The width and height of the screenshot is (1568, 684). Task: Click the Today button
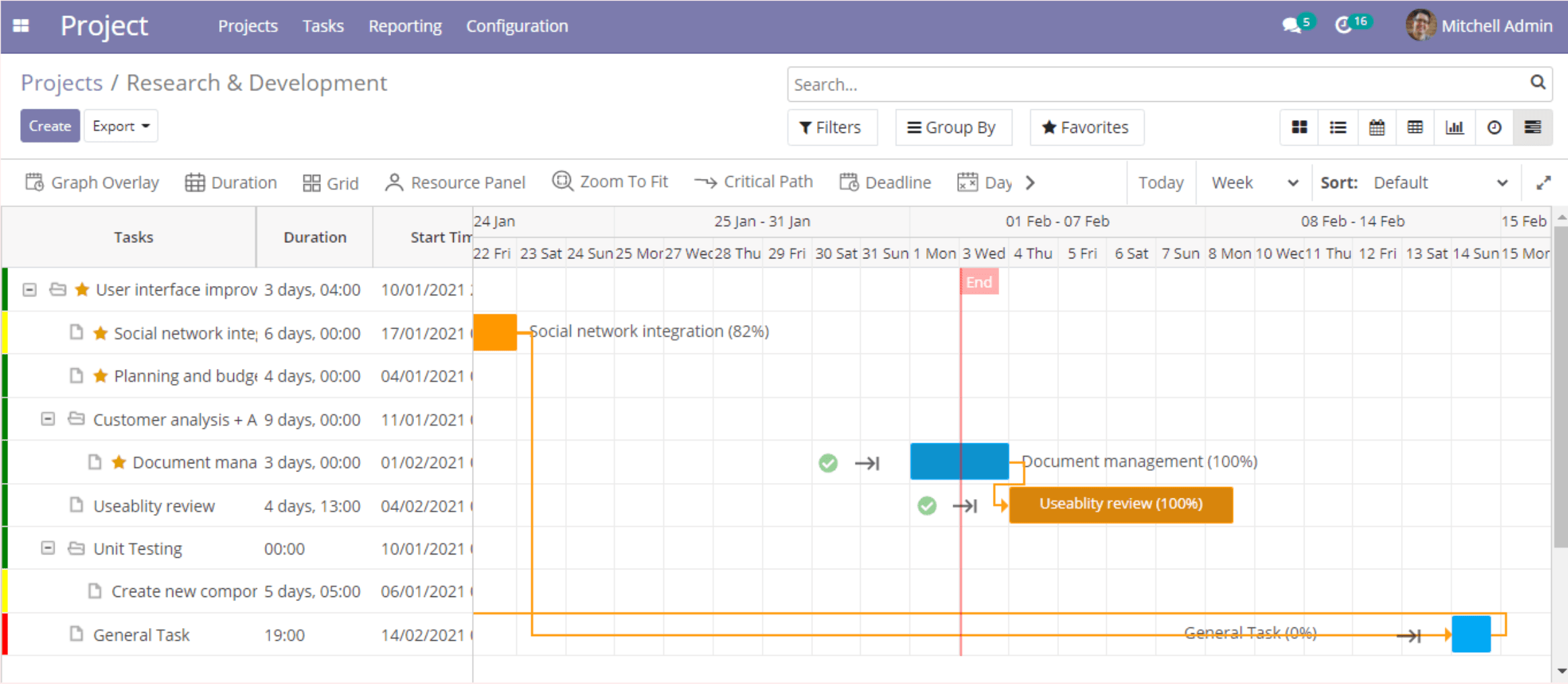[1161, 183]
